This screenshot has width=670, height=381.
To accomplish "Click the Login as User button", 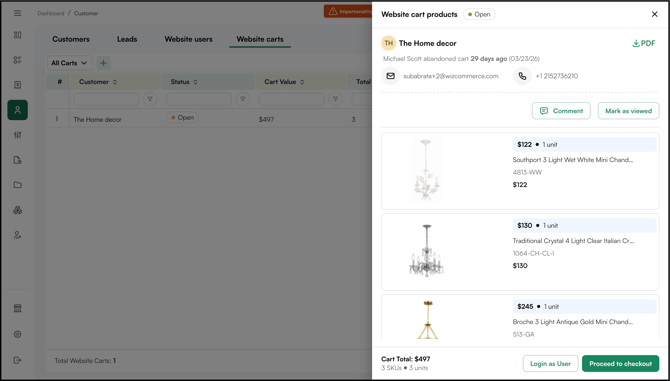I will [550, 363].
